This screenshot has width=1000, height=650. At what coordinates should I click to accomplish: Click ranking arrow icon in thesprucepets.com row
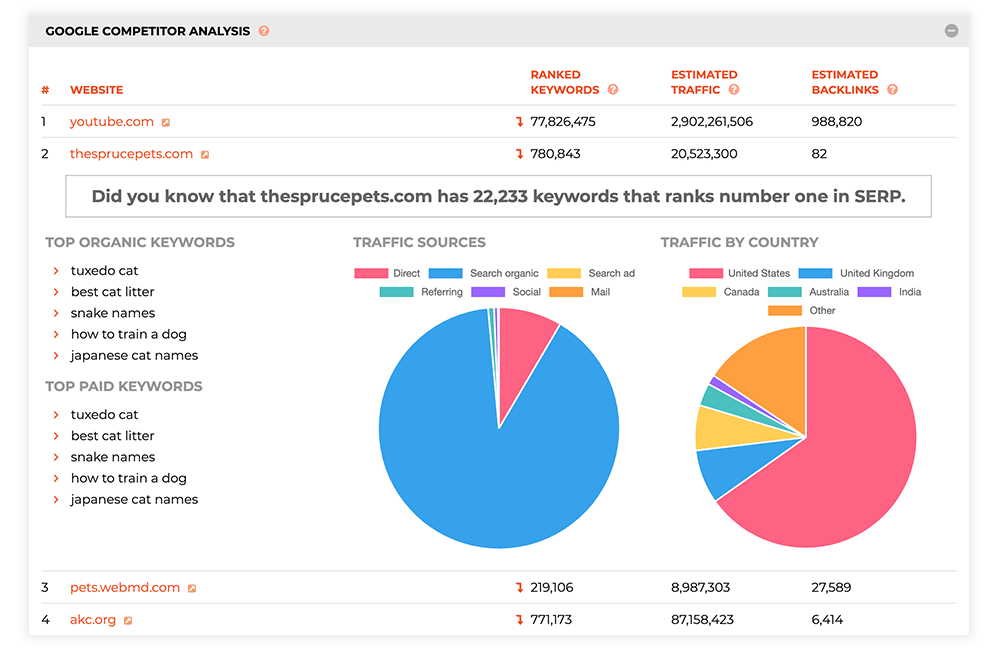pos(519,154)
